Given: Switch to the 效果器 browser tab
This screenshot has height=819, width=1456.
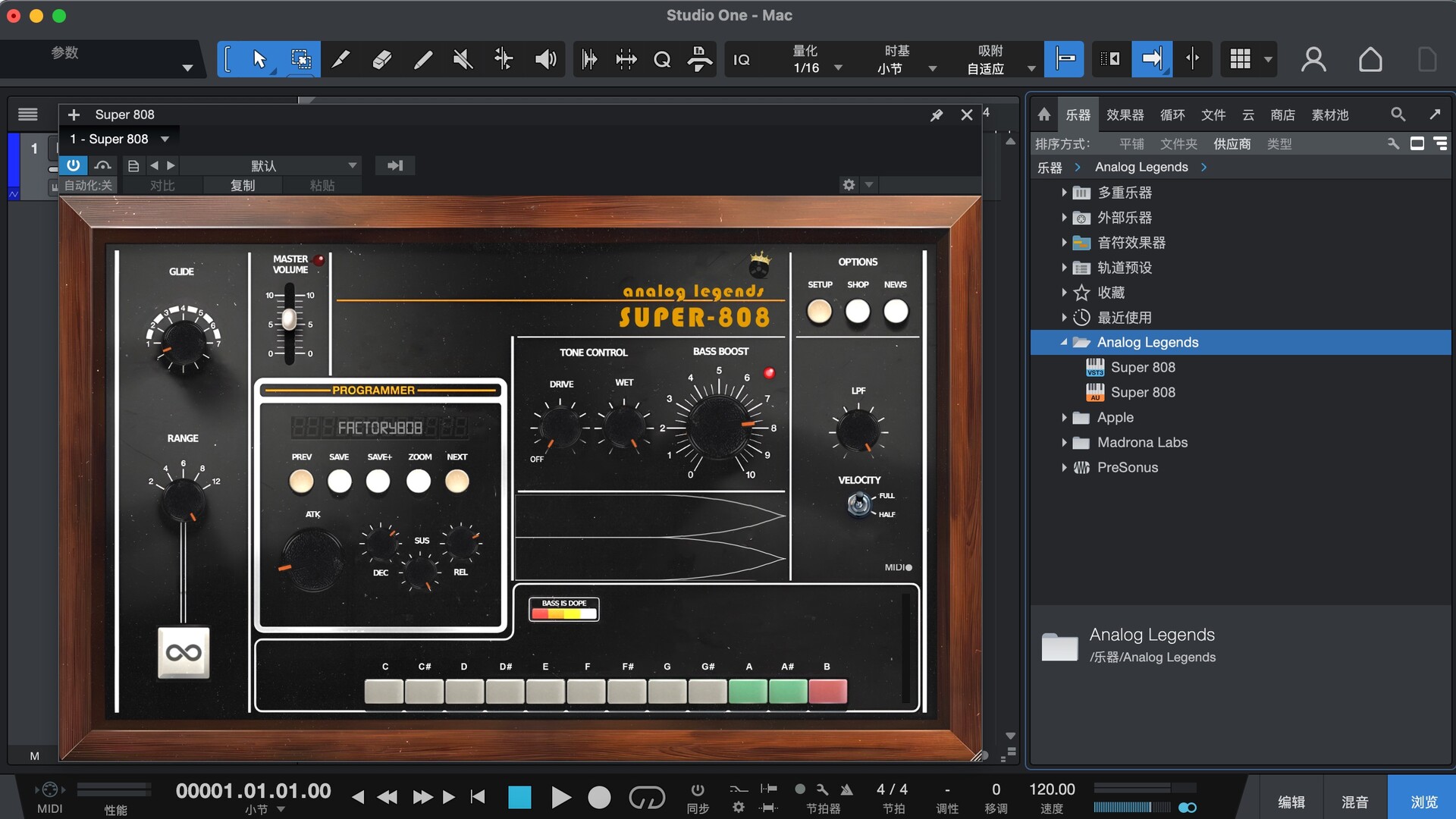Looking at the screenshot, I should [x=1125, y=115].
